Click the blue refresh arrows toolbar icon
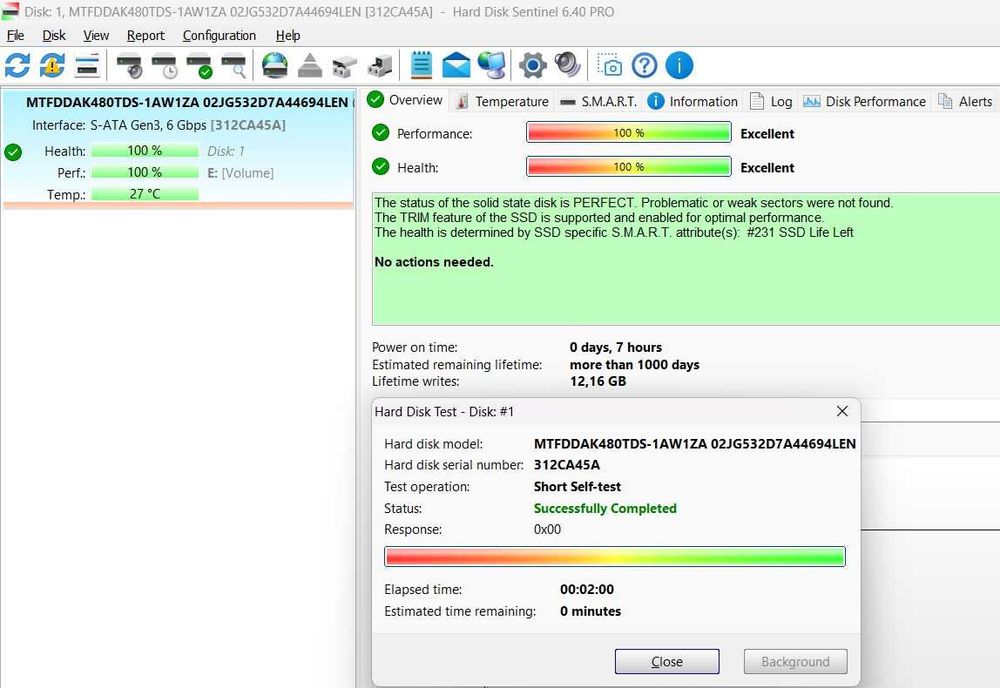This screenshot has width=1000, height=688. tap(17, 65)
